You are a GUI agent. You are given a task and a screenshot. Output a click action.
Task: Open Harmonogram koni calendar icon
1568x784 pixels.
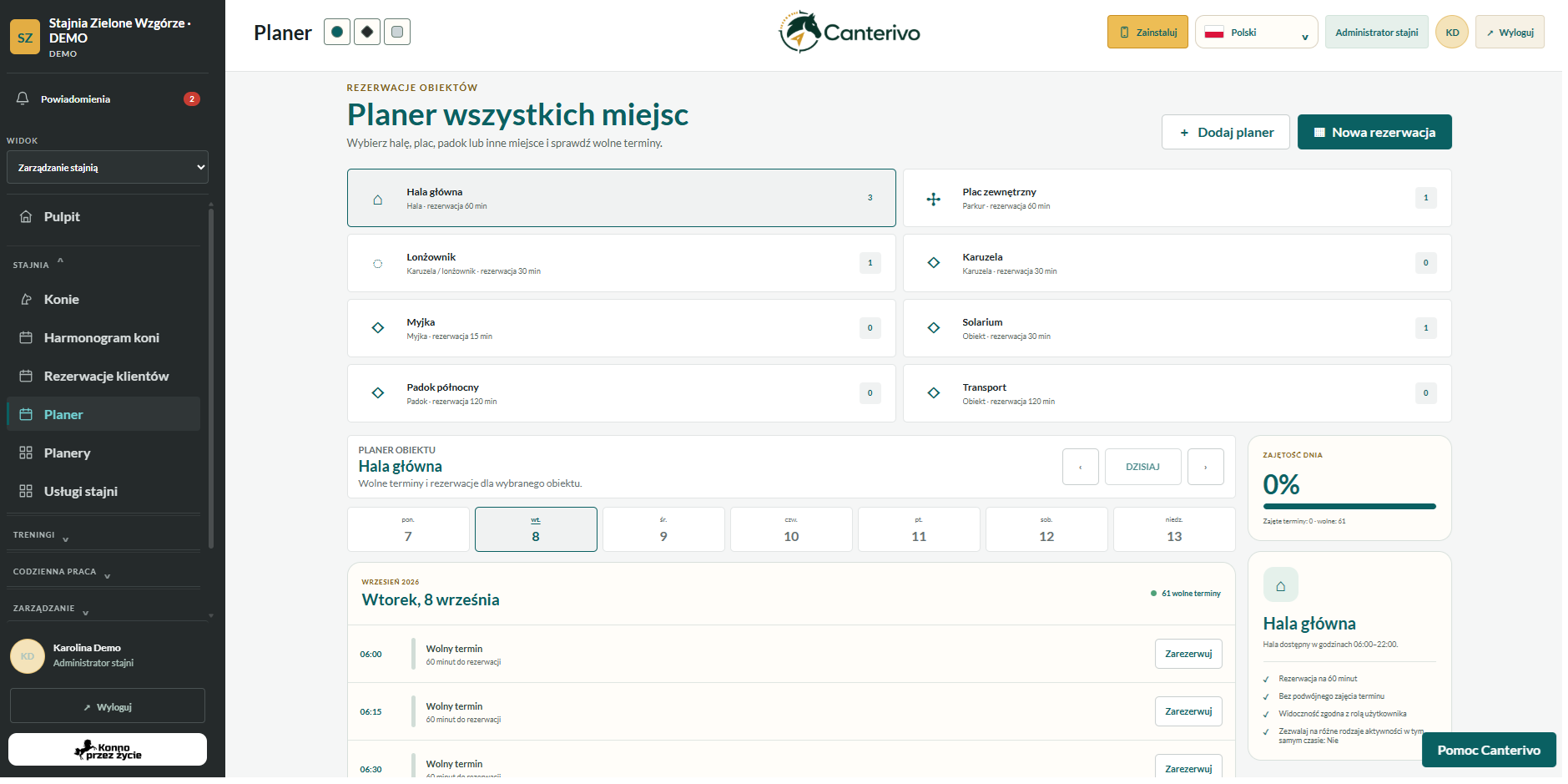click(26, 337)
